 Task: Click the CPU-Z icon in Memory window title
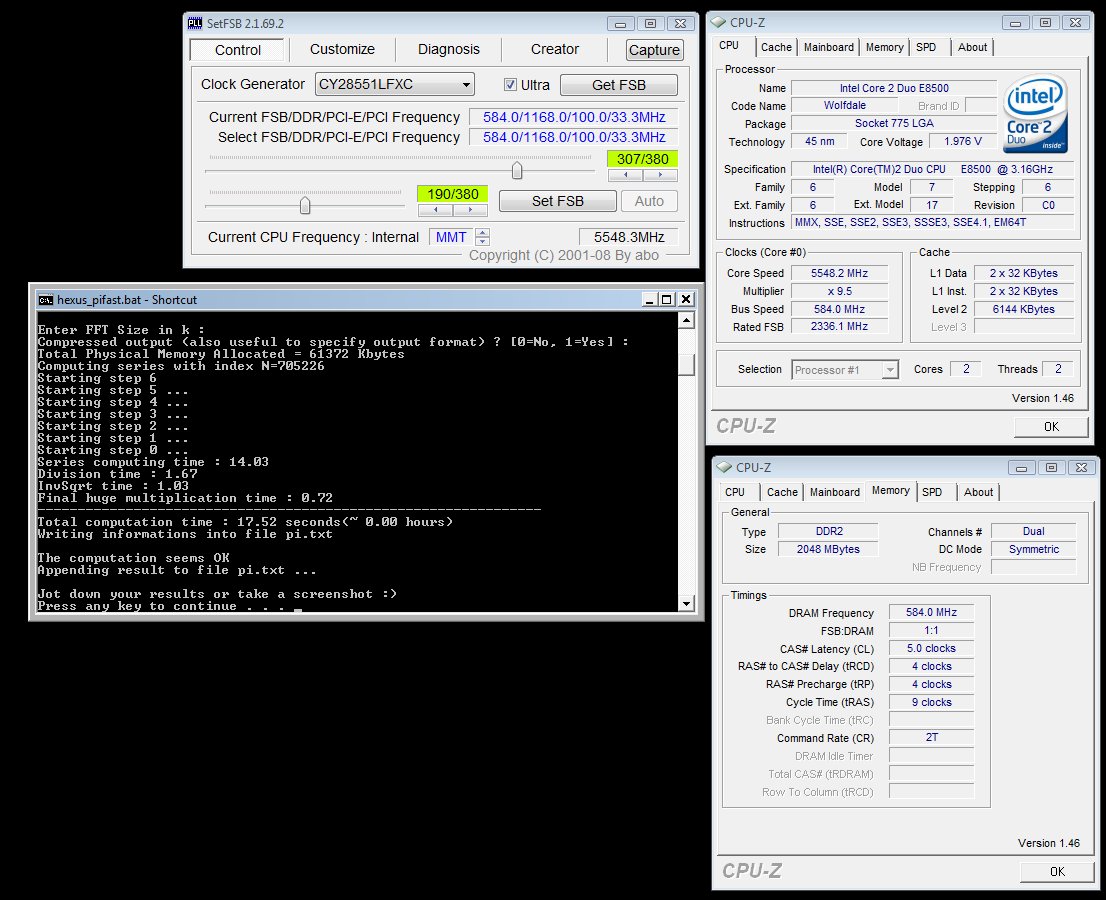[724, 467]
